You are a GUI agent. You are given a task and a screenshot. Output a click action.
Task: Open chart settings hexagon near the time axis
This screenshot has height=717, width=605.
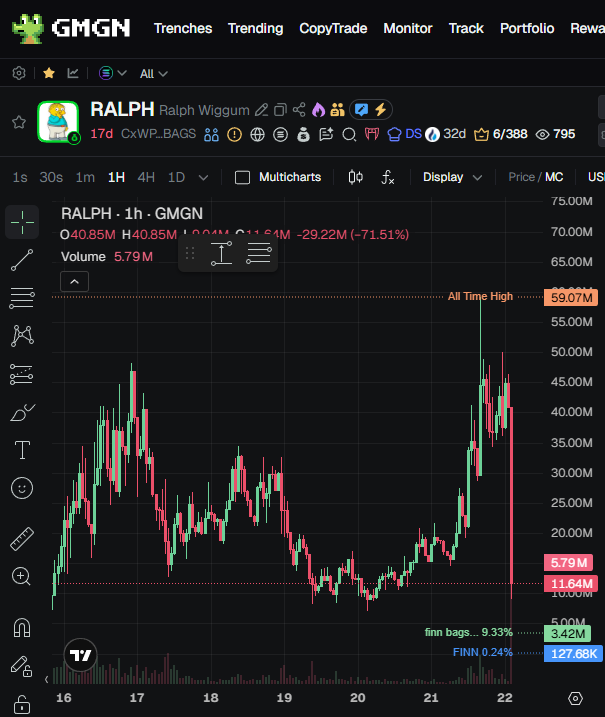tap(575, 698)
